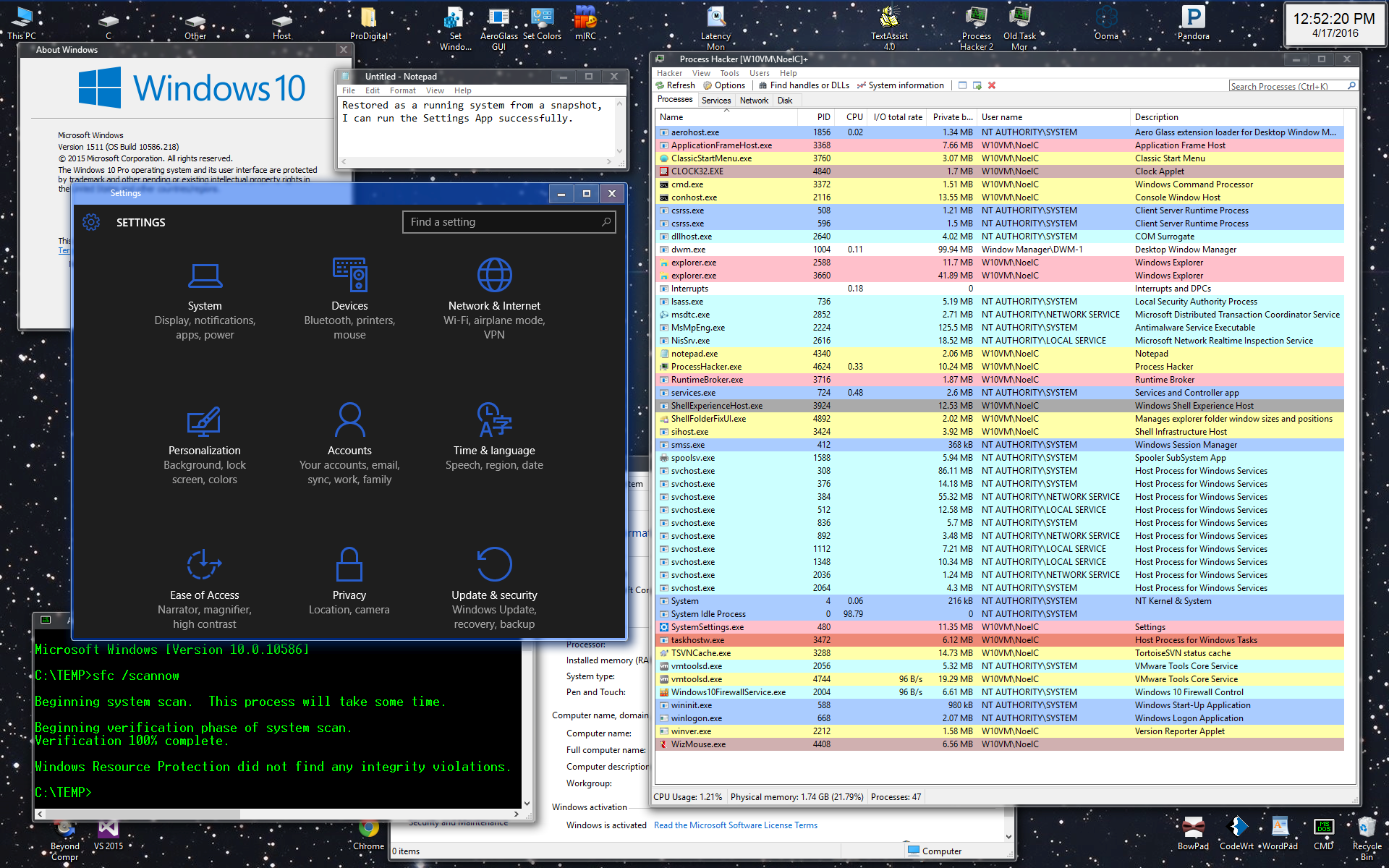Open the Users menu in Process Hacker
Screen dimensions: 1389x868
pyautogui.click(x=759, y=73)
